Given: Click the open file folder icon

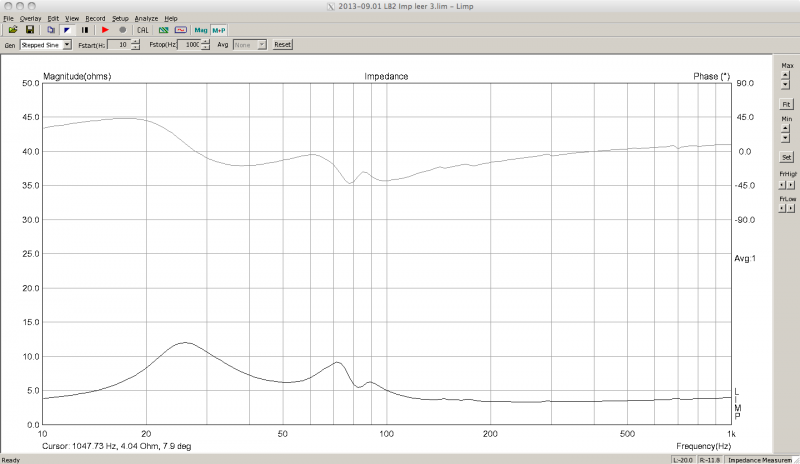Looking at the screenshot, I should click(x=13, y=30).
